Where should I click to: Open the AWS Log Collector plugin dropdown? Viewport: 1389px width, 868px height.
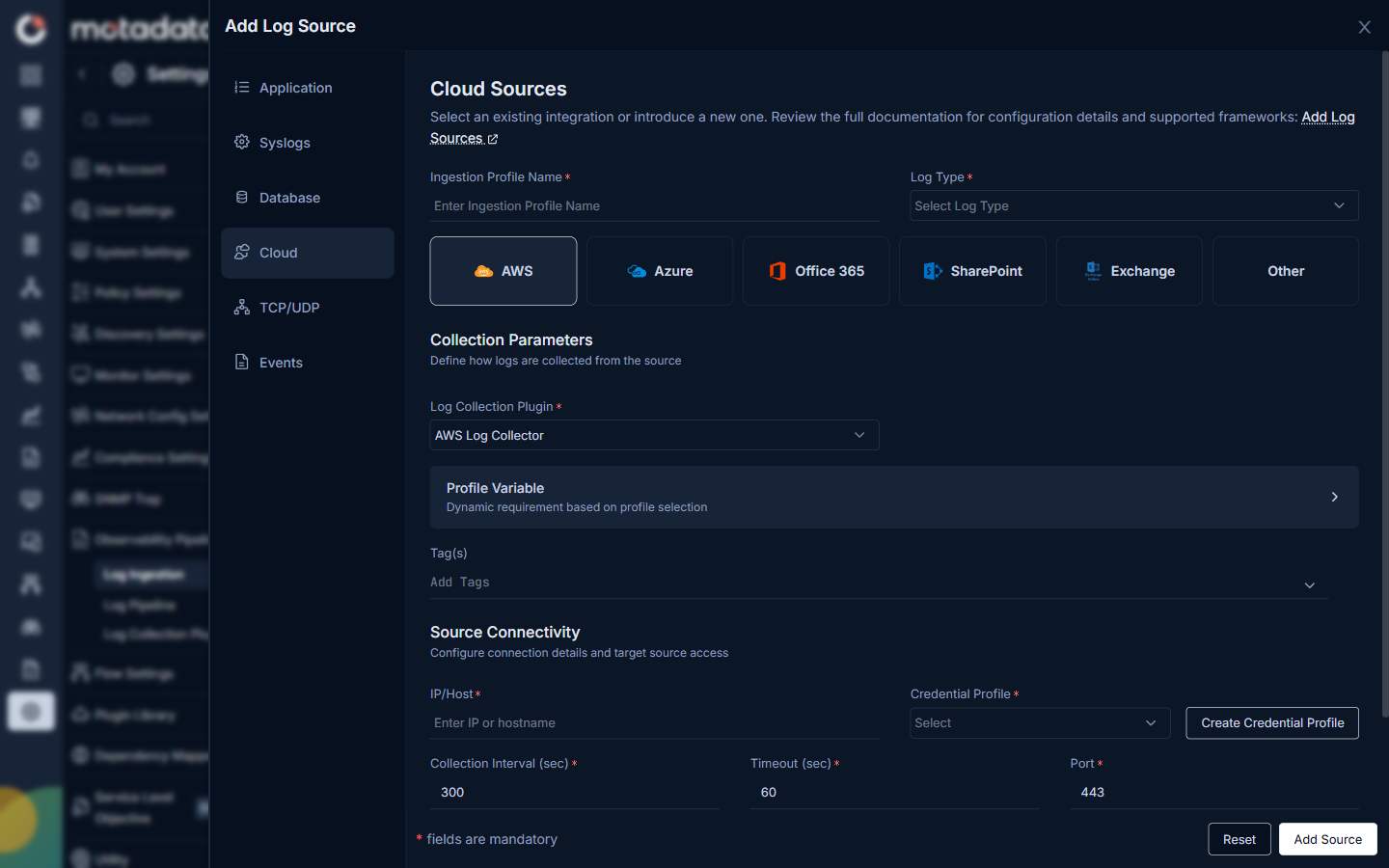(654, 435)
